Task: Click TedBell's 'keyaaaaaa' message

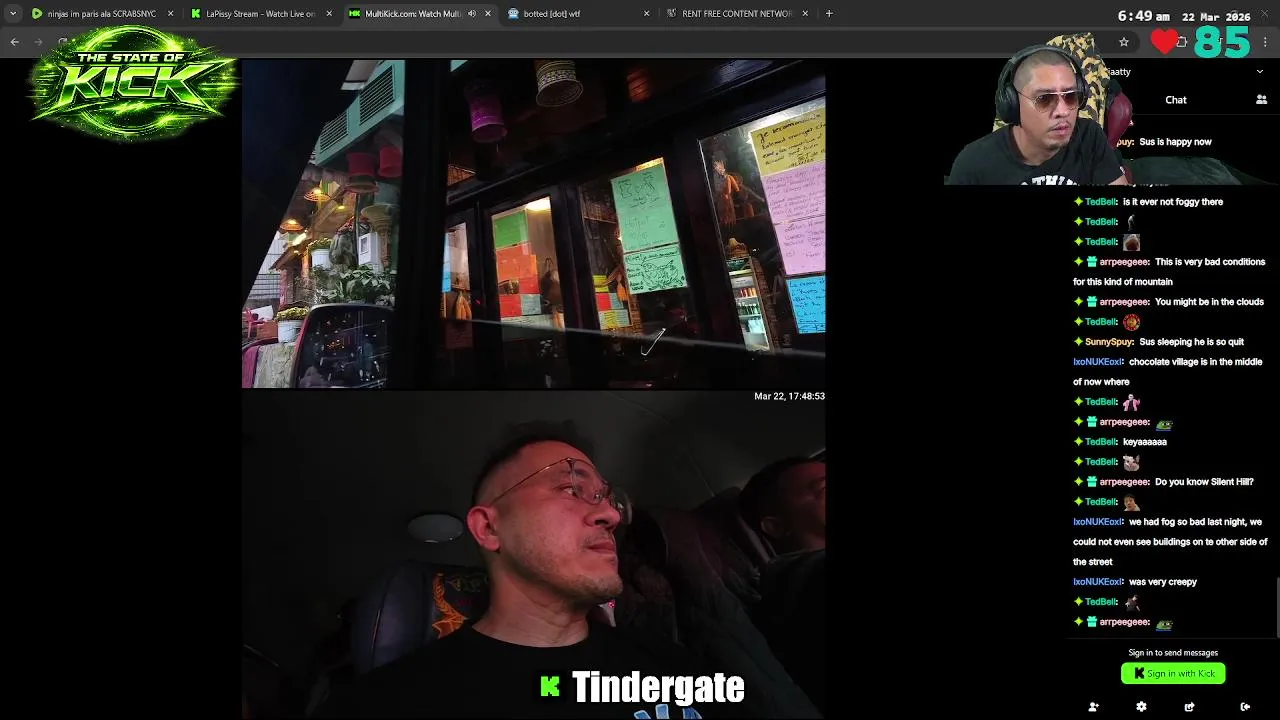Action: coord(1145,442)
